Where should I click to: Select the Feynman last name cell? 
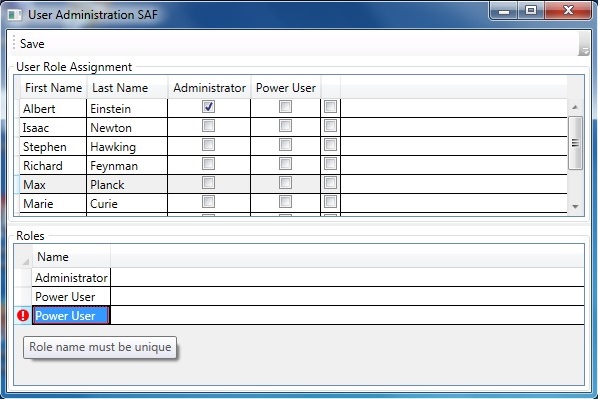tap(127, 166)
